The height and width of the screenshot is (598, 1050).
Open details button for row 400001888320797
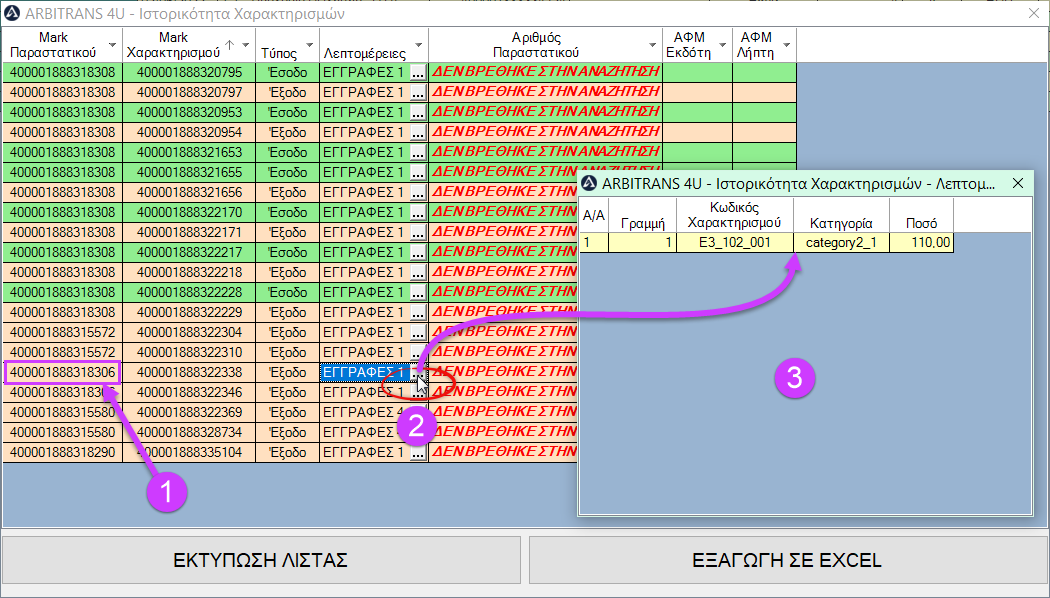(x=418, y=92)
